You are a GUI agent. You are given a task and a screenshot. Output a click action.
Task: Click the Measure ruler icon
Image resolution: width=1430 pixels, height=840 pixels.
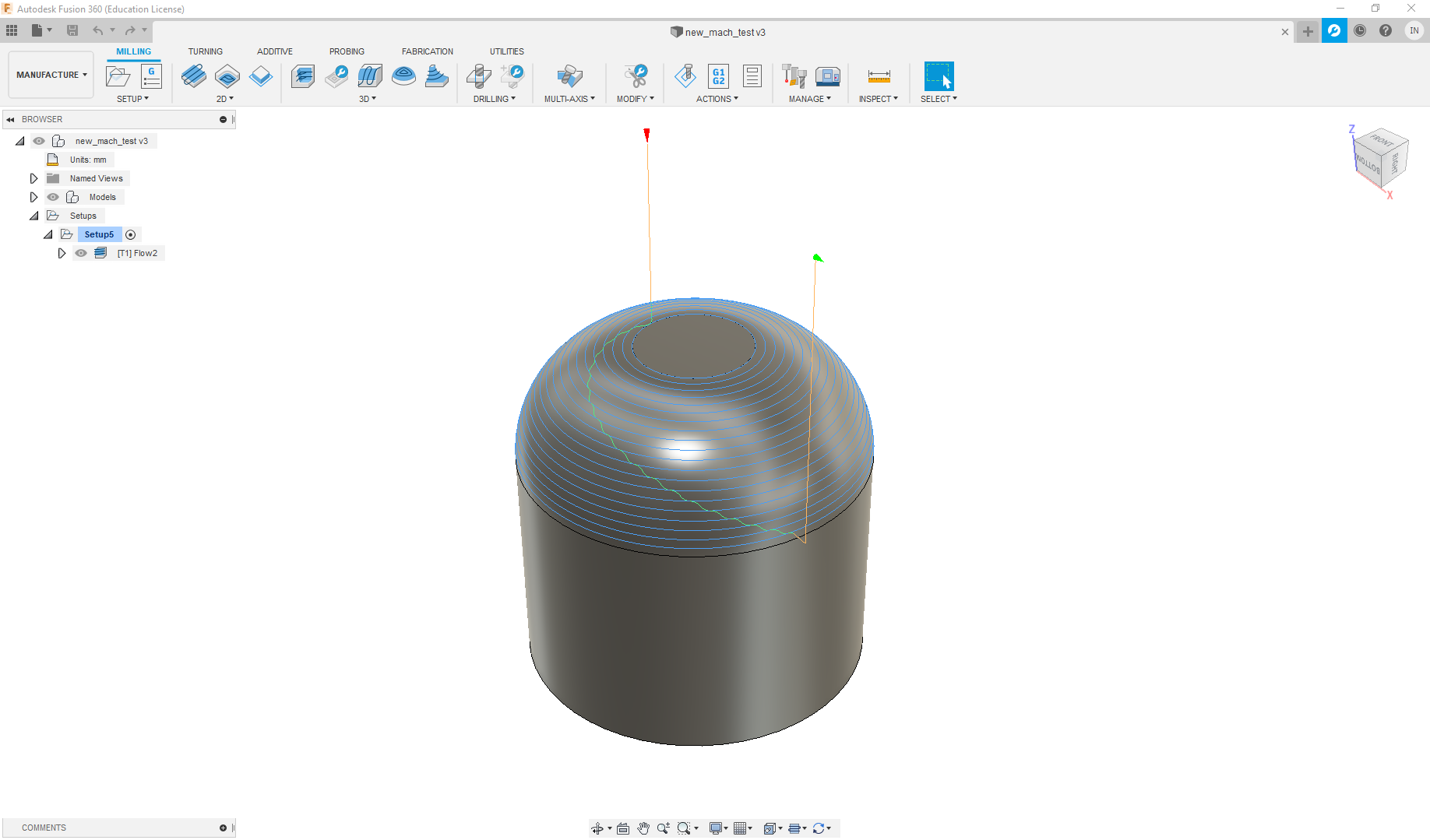click(x=879, y=76)
